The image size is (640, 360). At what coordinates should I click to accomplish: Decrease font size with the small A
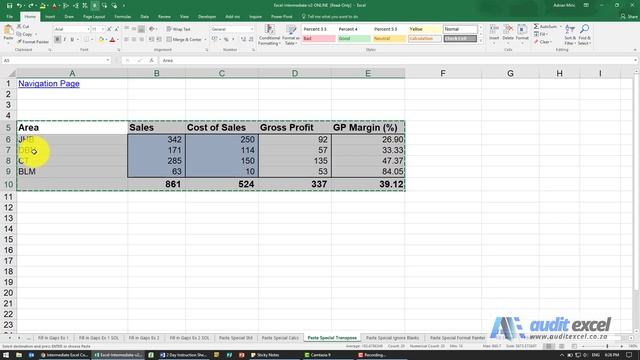pyautogui.click(x=116, y=29)
